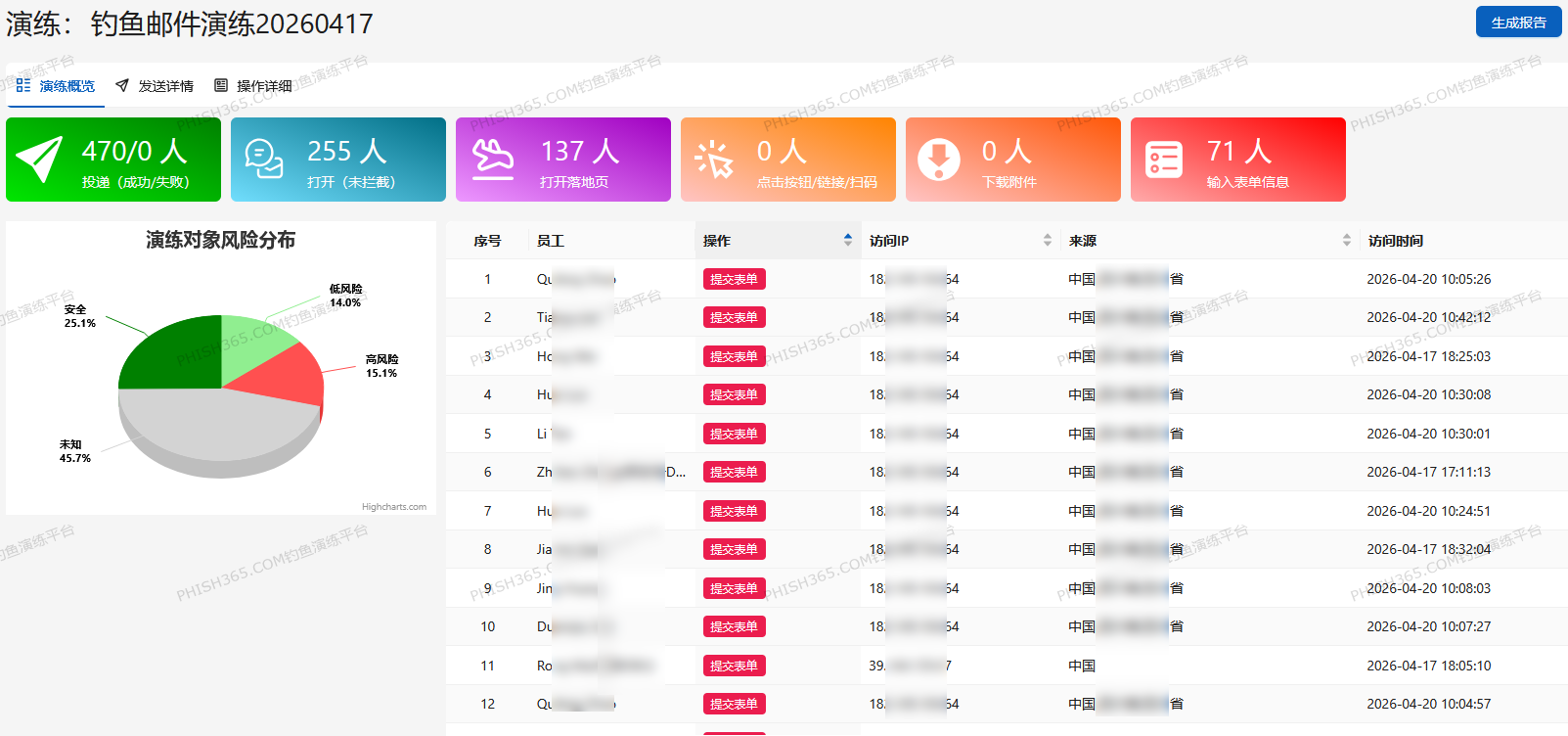Click the chat bubble opened-email icon

coord(264,160)
